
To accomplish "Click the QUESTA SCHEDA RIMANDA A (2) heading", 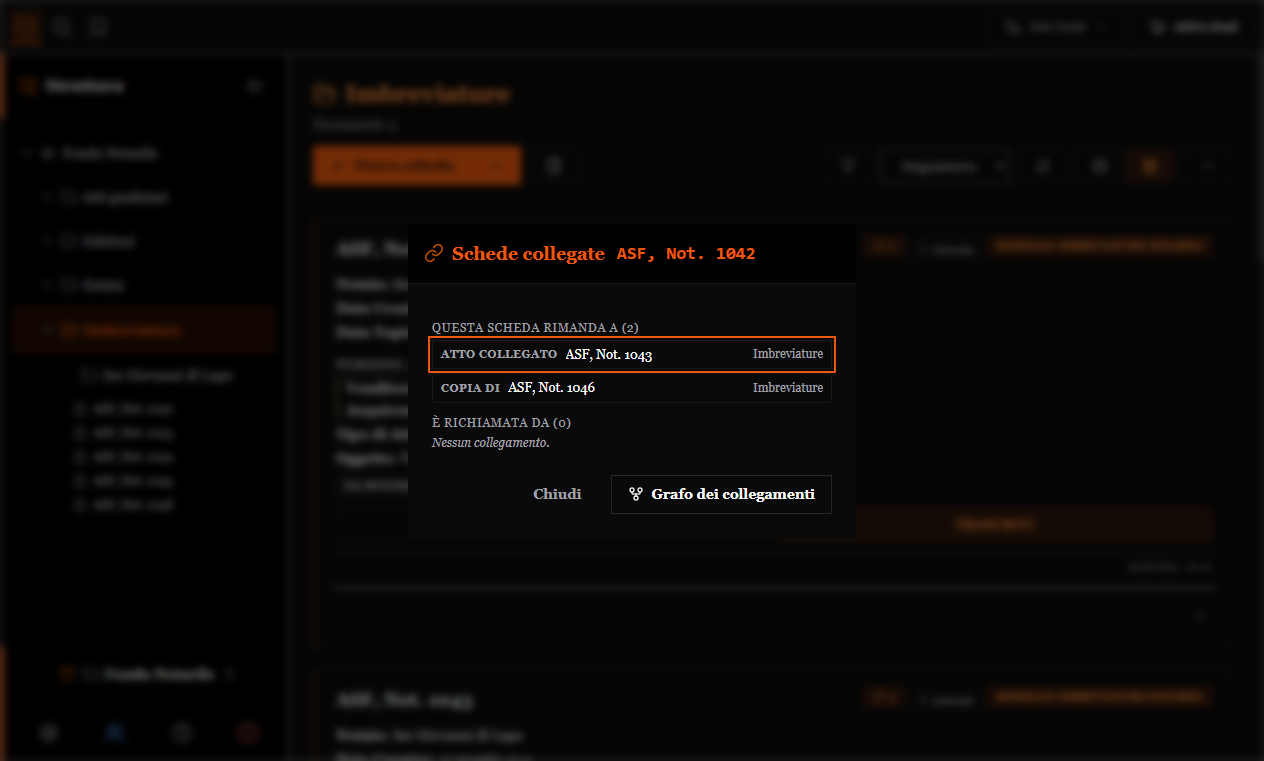I will (x=535, y=327).
